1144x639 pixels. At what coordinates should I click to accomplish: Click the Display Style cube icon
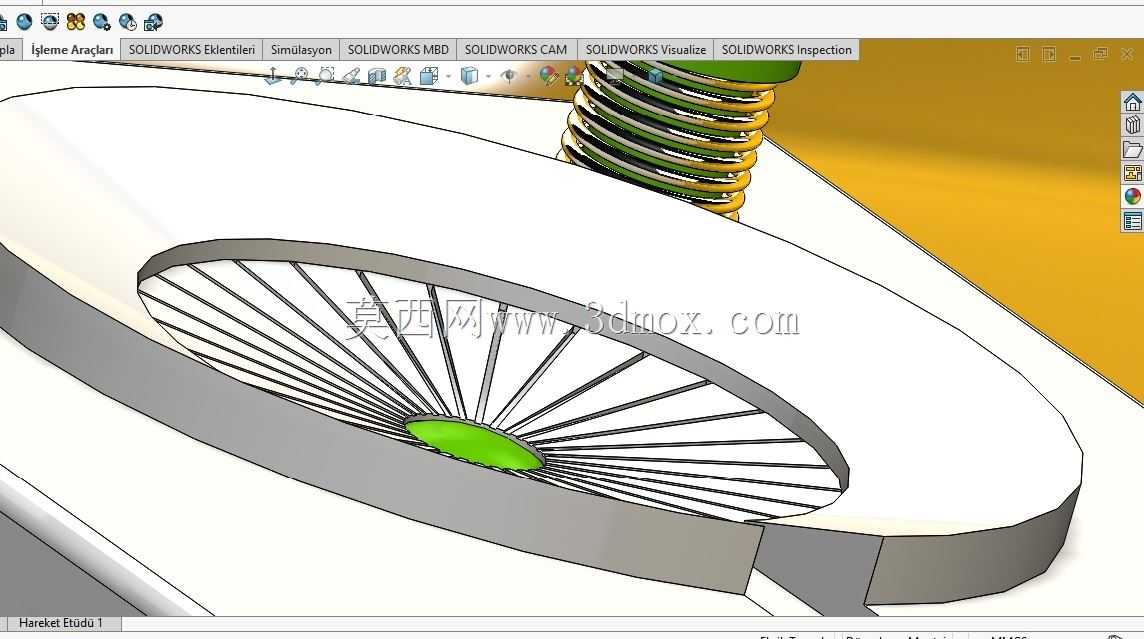pos(469,76)
